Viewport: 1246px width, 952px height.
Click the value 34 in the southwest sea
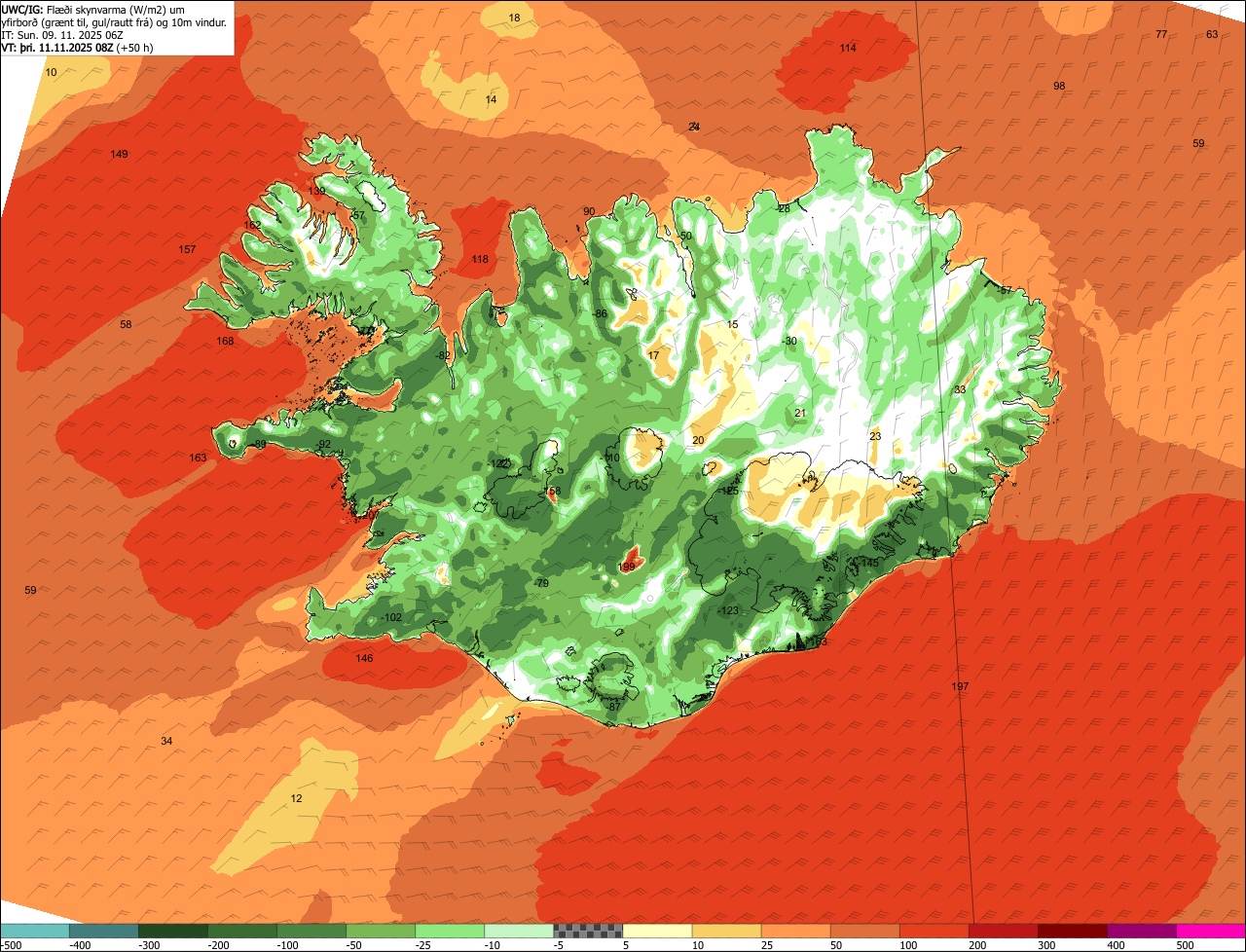[166, 741]
